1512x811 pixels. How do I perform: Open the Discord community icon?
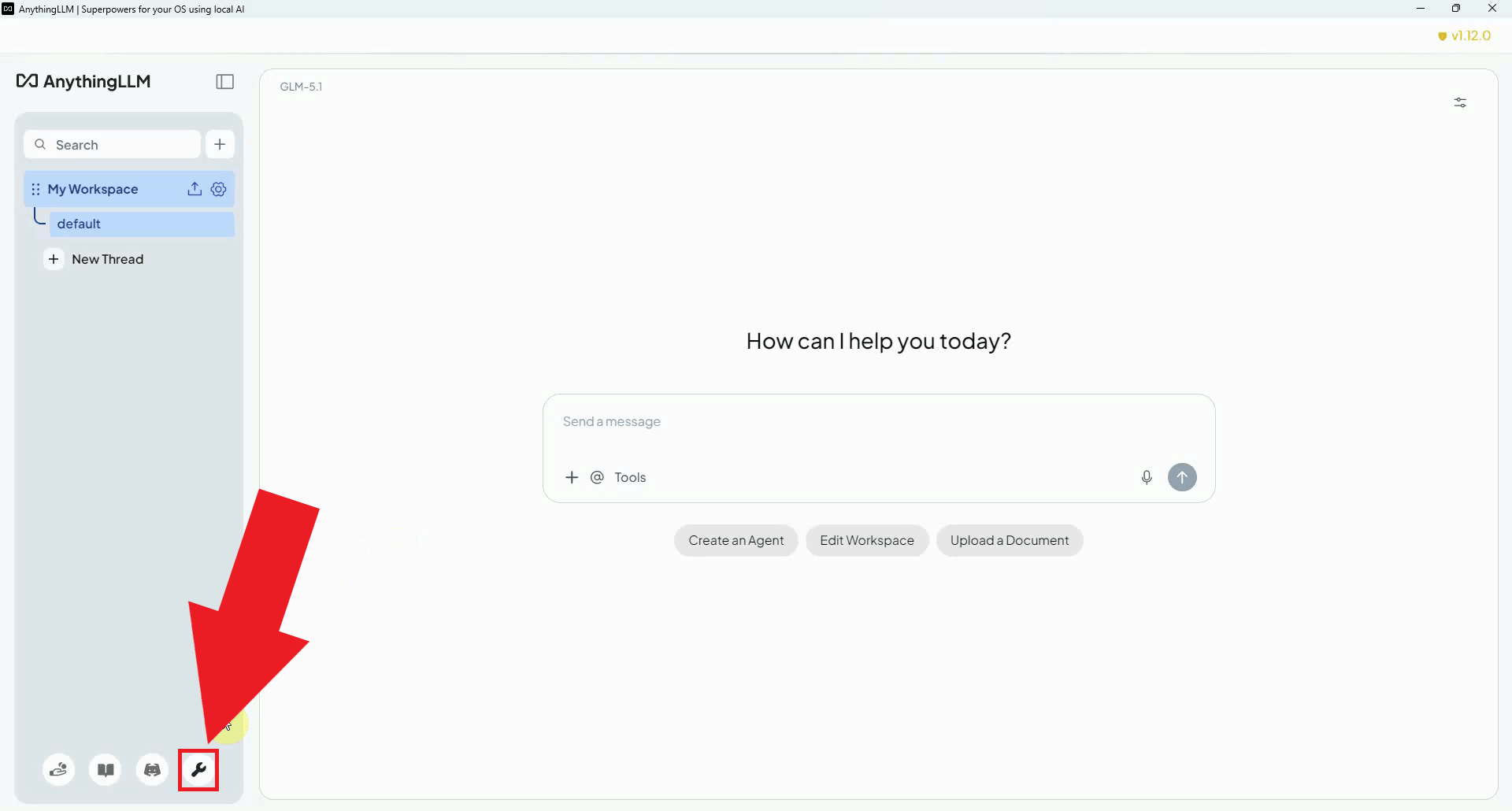[152, 769]
